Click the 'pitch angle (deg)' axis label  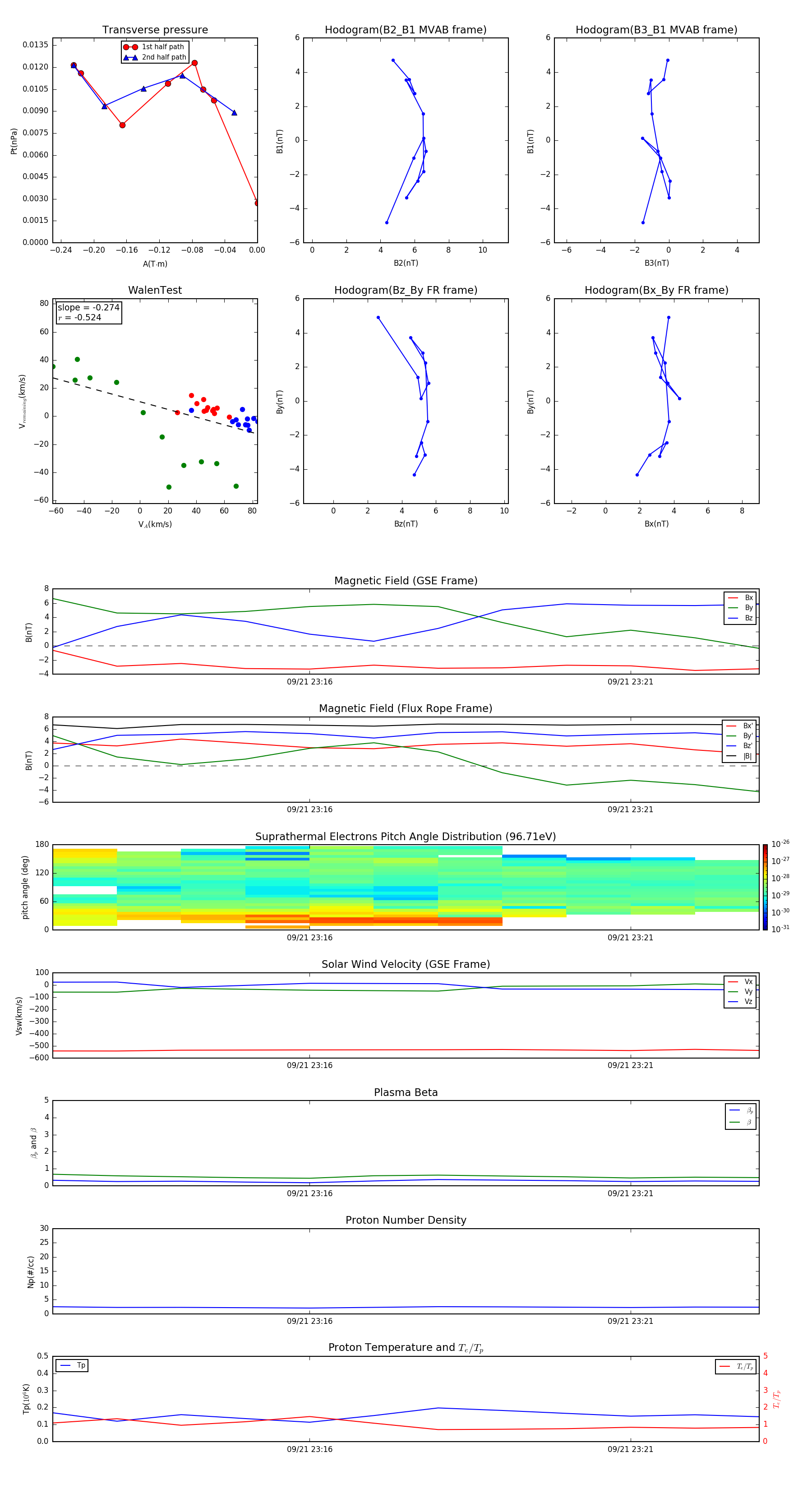pos(25,887)
